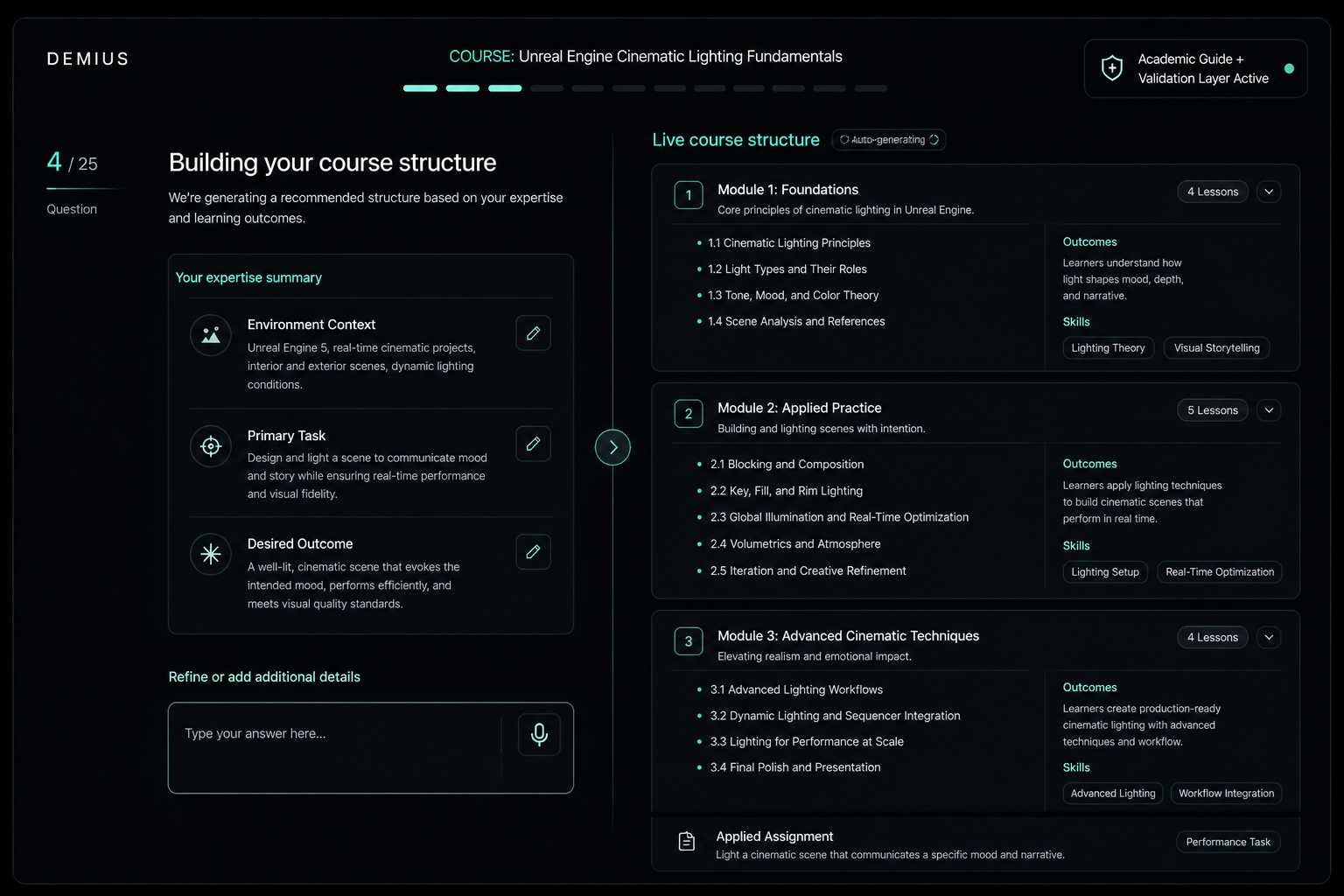Click the Performance Task tag

tap(1228, 842)
